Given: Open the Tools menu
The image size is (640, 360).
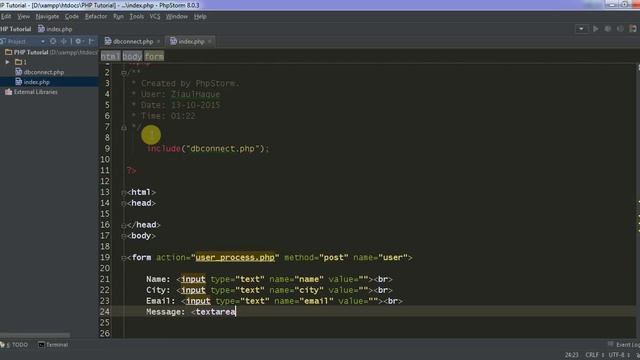Looking at the screenshot, I should pos(137,16).
